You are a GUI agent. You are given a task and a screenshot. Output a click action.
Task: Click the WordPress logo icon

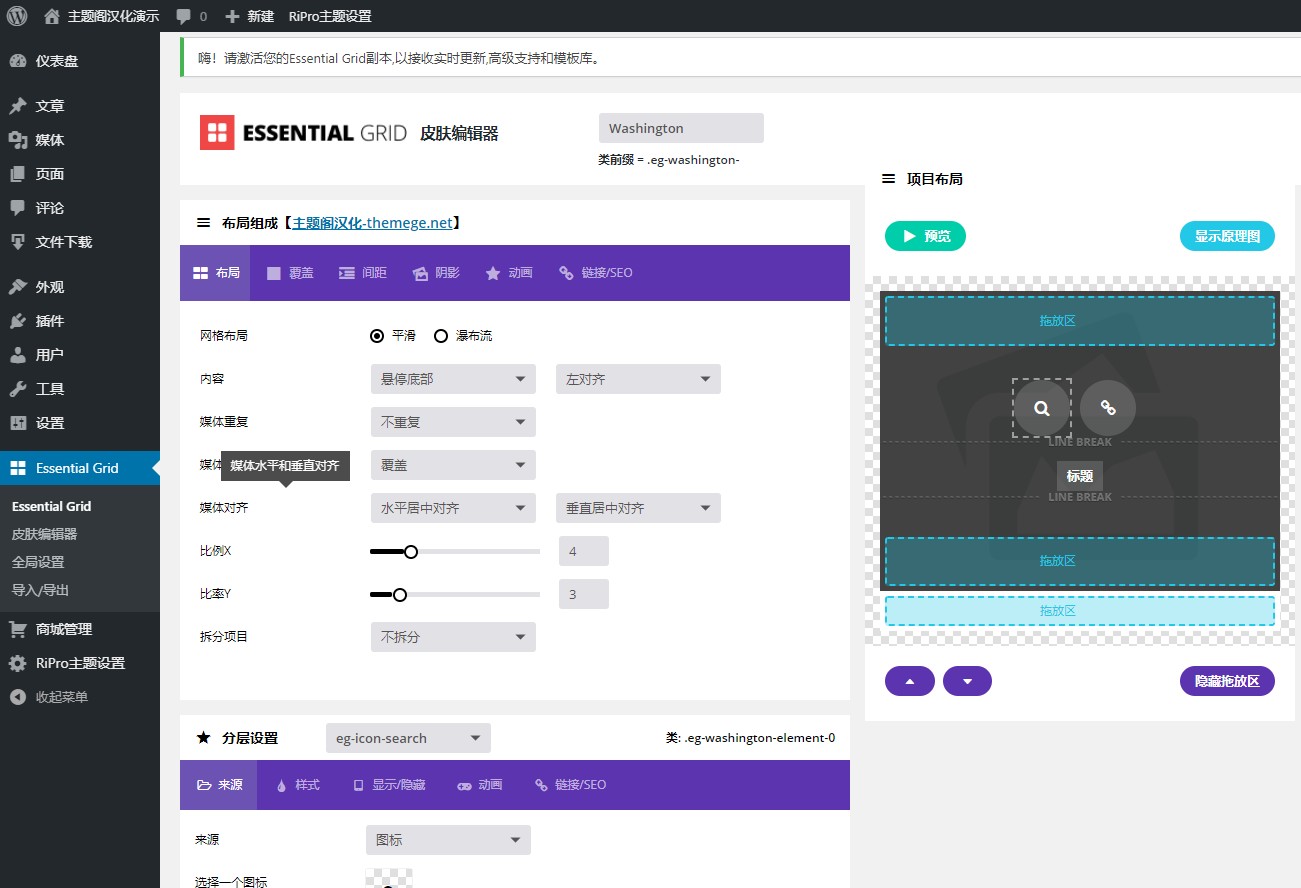pos(16,16)
